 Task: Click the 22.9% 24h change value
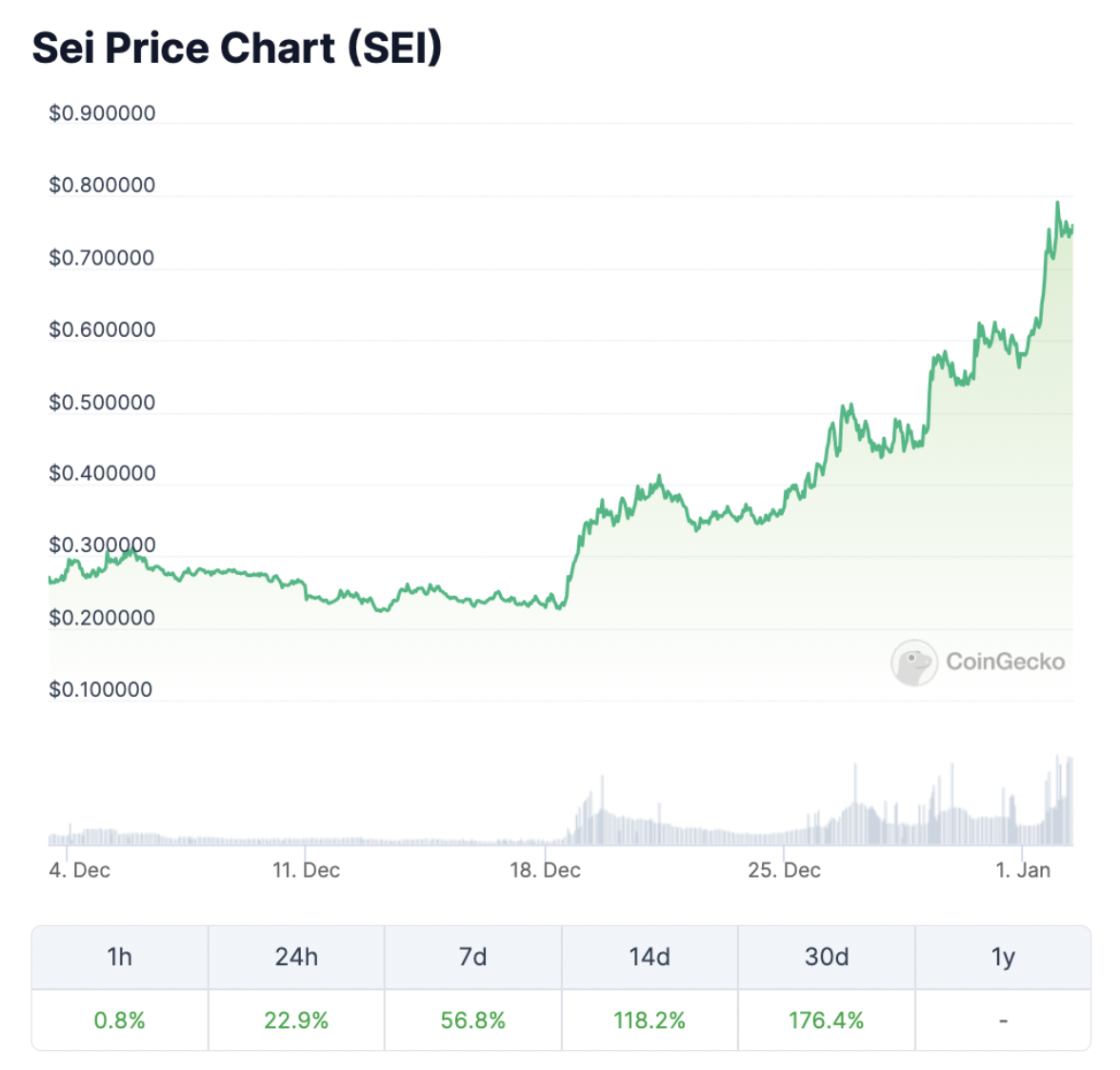click(x=296, y=1020)
